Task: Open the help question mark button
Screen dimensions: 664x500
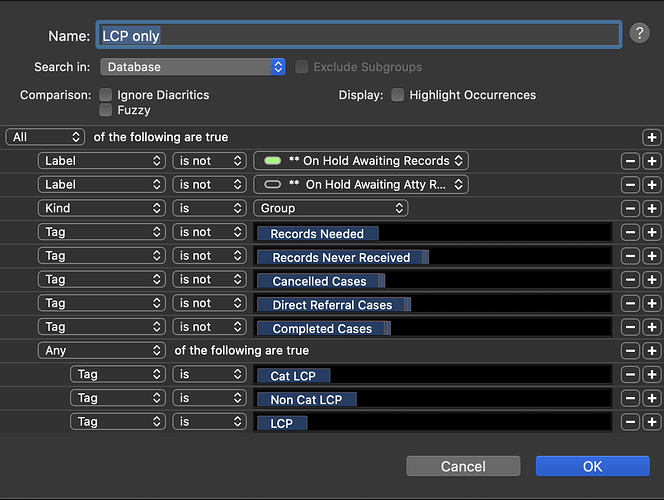Action: click(x=639, y=33)
